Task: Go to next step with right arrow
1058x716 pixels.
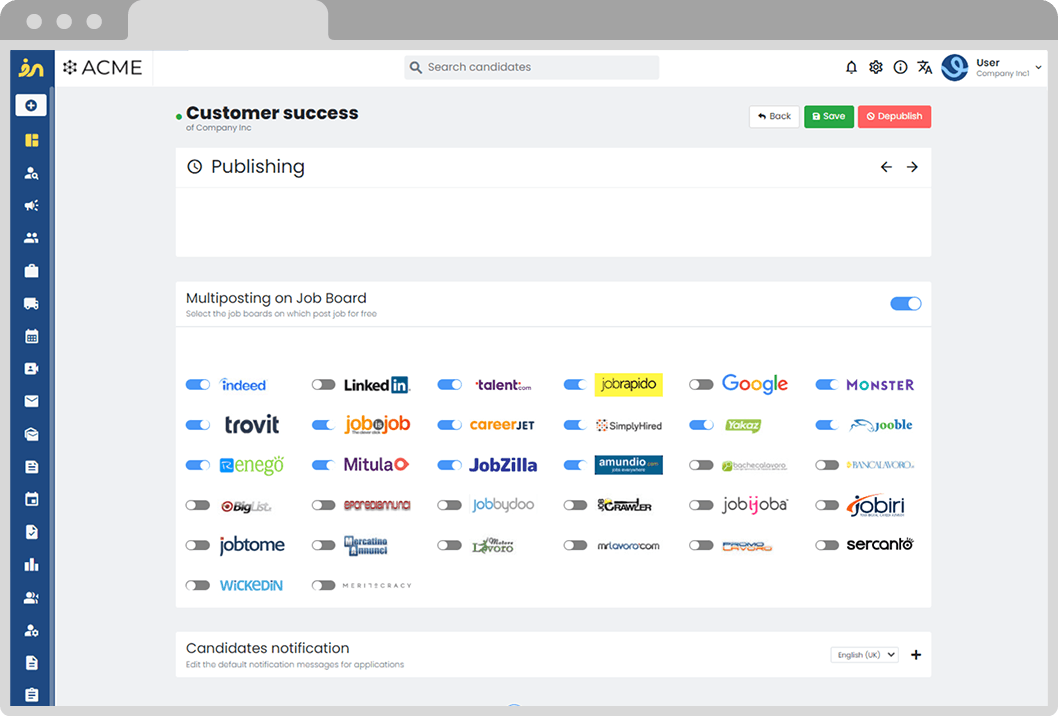Action: tap(912, 167)
